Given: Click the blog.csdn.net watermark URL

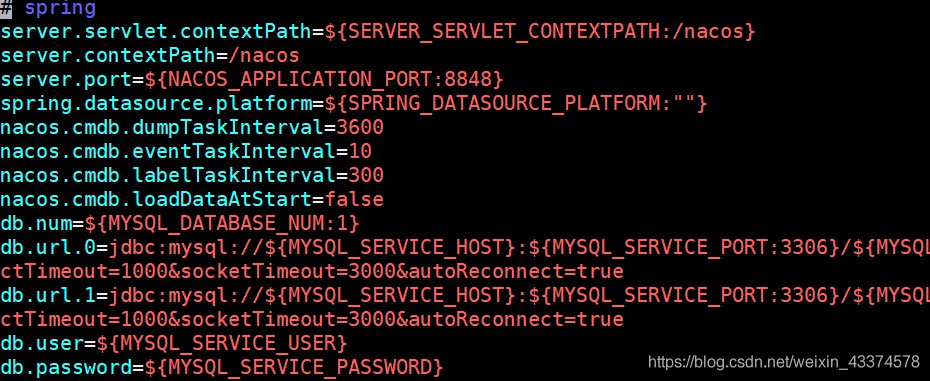Looking at the screenshot, I should point(784,361).
